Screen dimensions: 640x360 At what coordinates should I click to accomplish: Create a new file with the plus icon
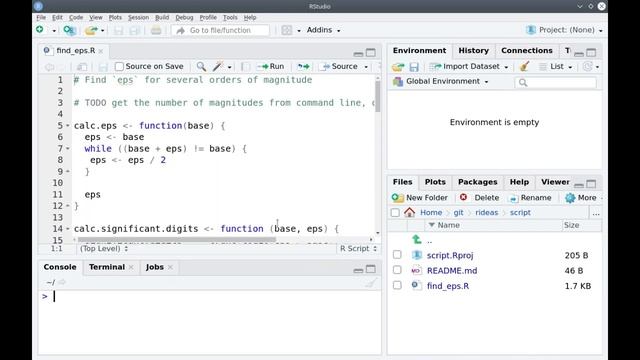pos(40,30)
